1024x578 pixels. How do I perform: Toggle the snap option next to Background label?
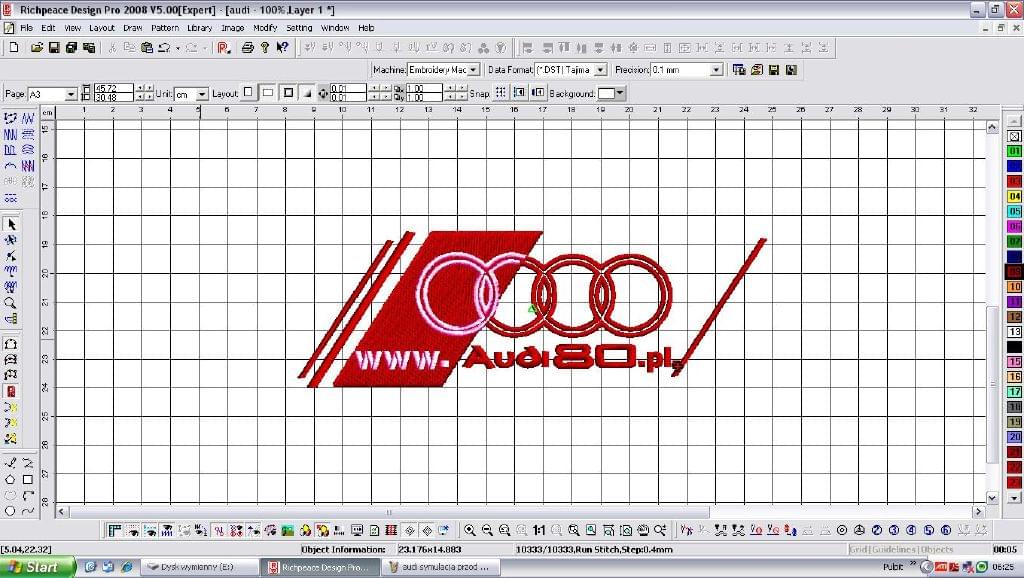[x=537, y=93]
